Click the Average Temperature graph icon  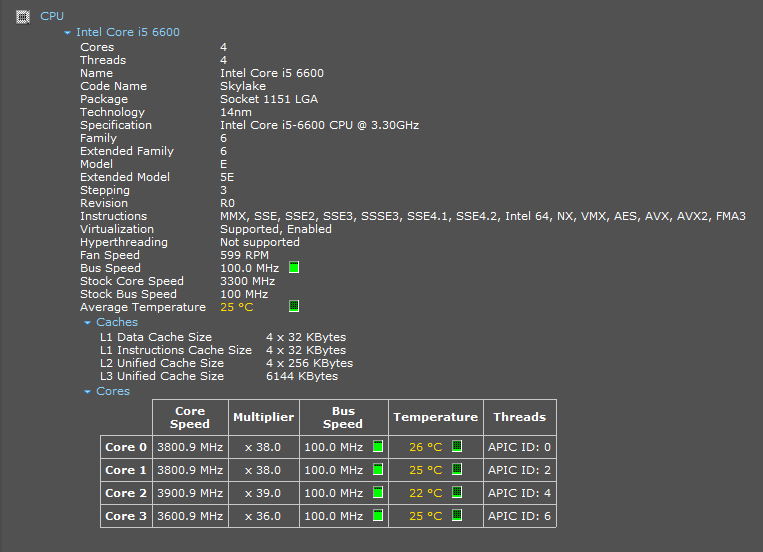coord(294,306)
